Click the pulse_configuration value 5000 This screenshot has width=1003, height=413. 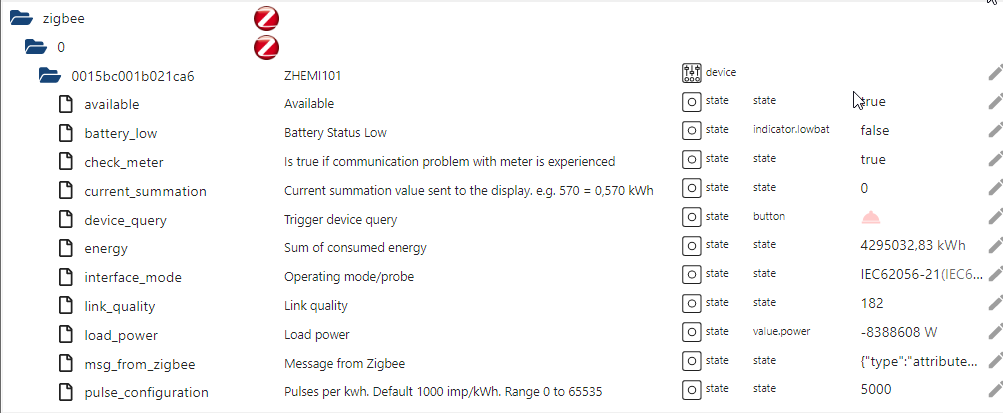875,390
